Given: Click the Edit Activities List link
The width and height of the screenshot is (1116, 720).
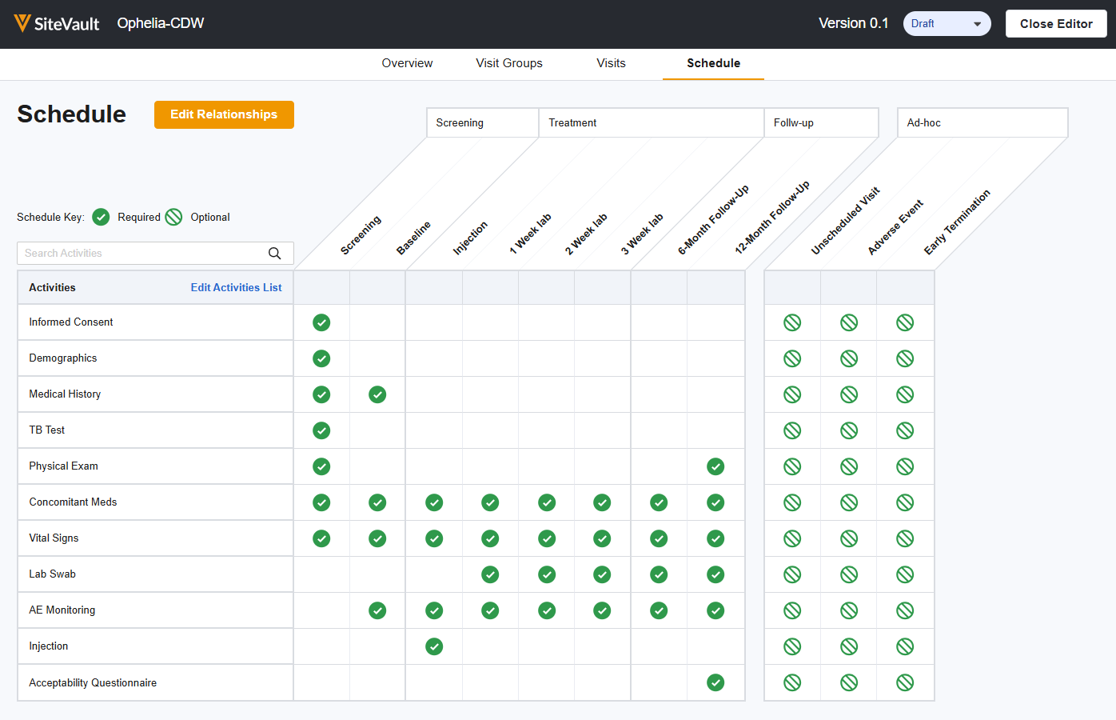Looking at the screenshot, I should [236, 287].
